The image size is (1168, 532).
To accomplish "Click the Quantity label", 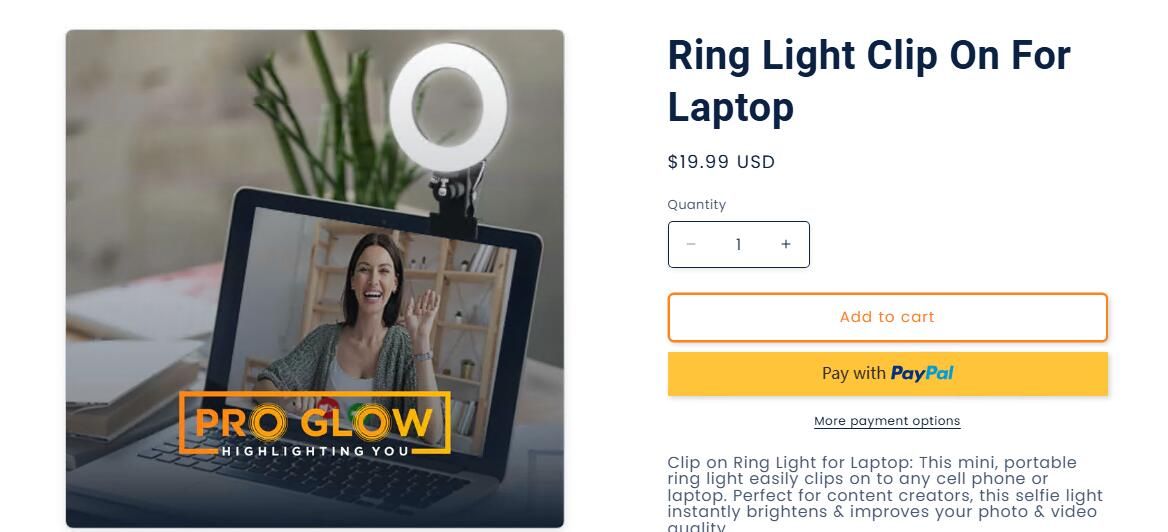I will tap(696, 204).
